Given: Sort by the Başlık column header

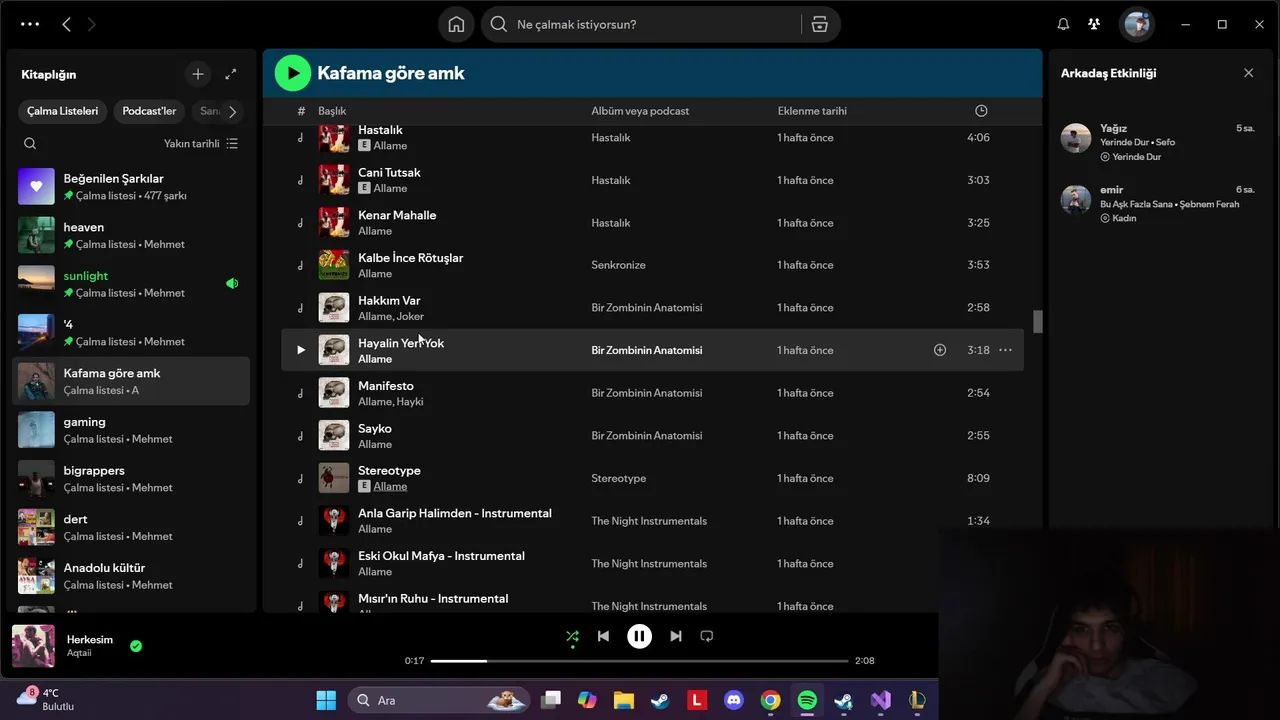Looking at the screenshot, I should click(x=332, y=111).
